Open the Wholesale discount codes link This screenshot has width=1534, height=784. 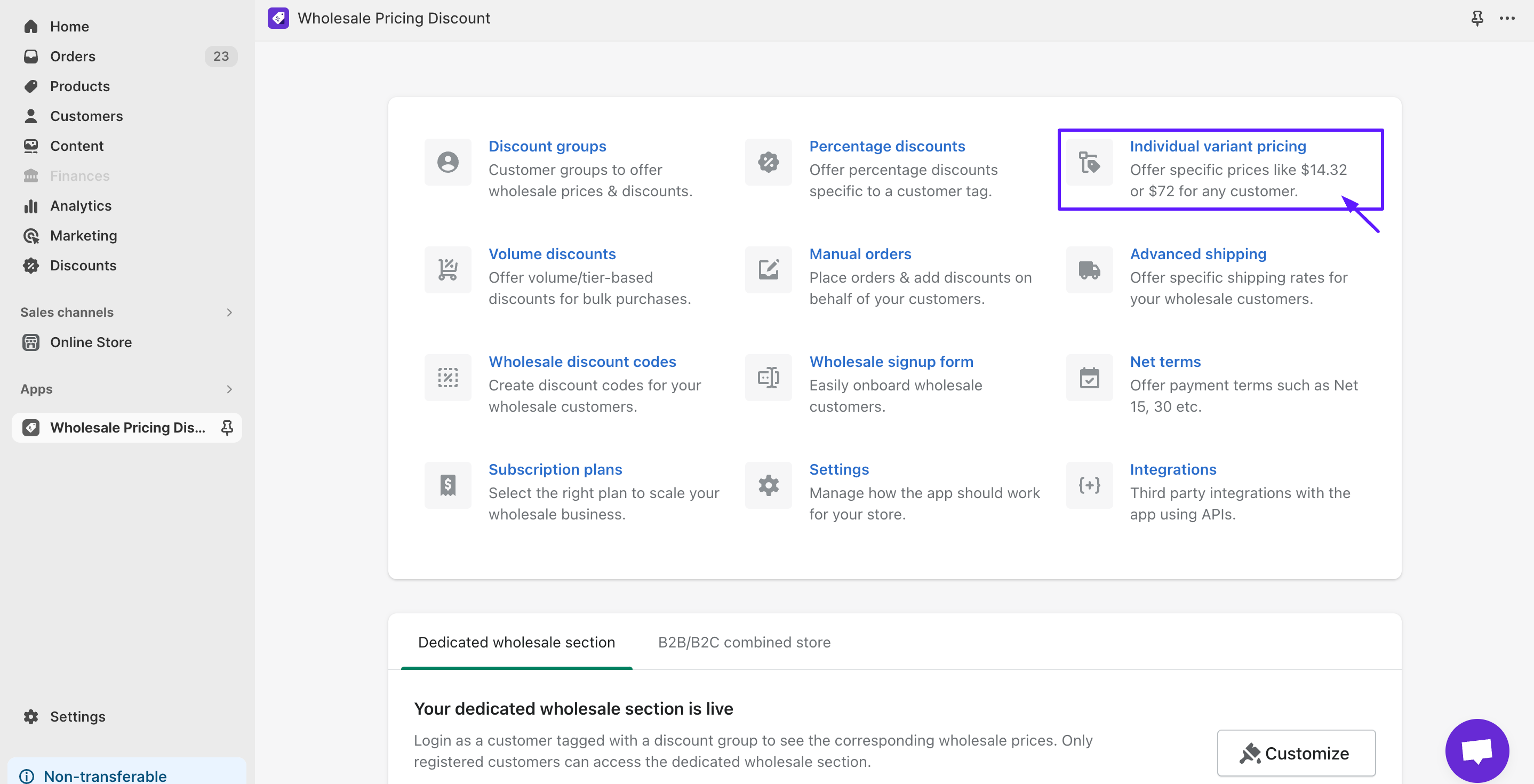pos(582,362)
